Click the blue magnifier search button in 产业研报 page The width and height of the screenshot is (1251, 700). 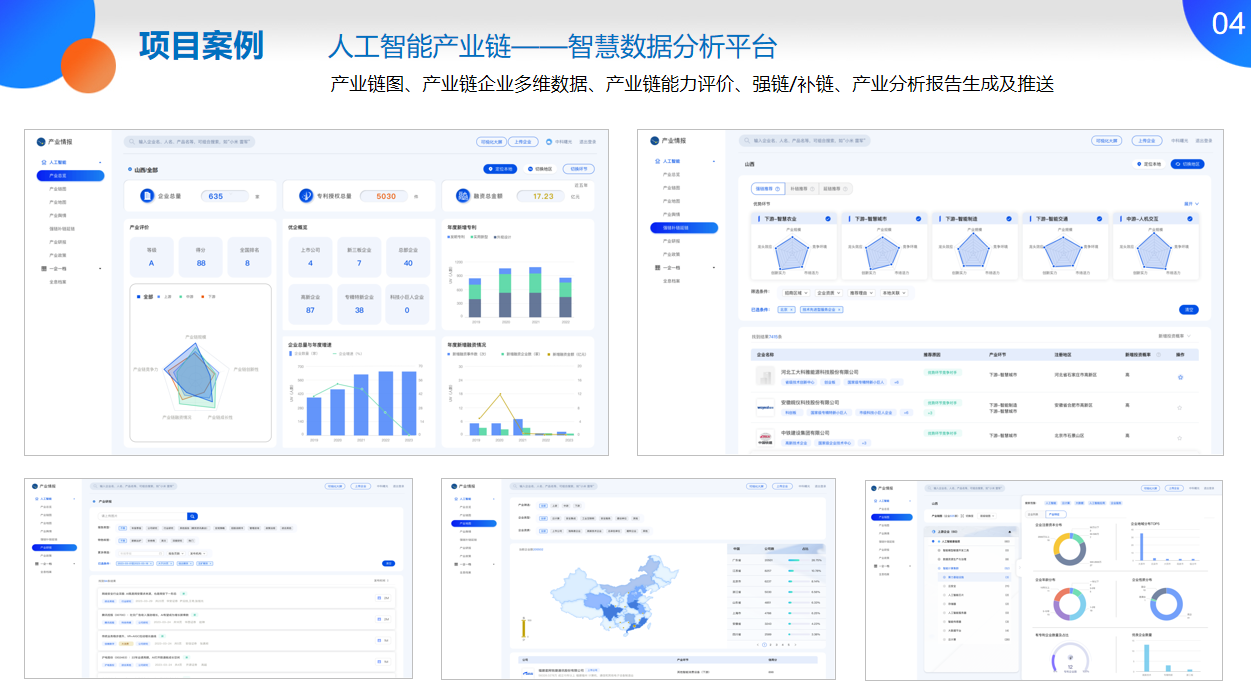pyautogui.click(x=193, y=516)
